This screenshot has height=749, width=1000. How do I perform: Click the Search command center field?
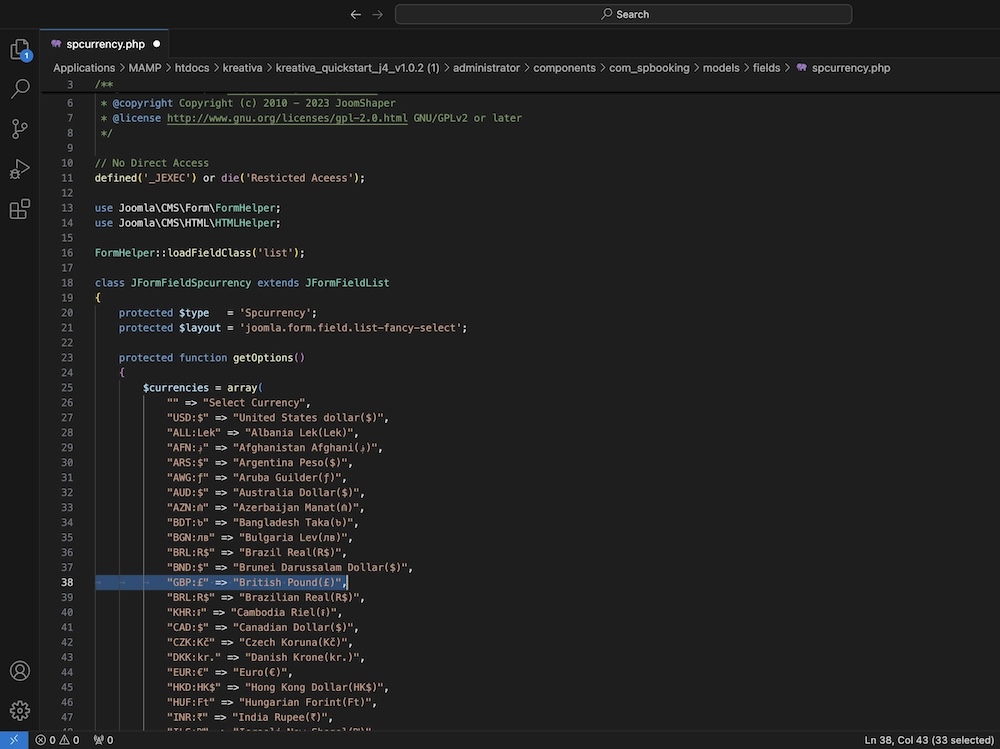623,14
